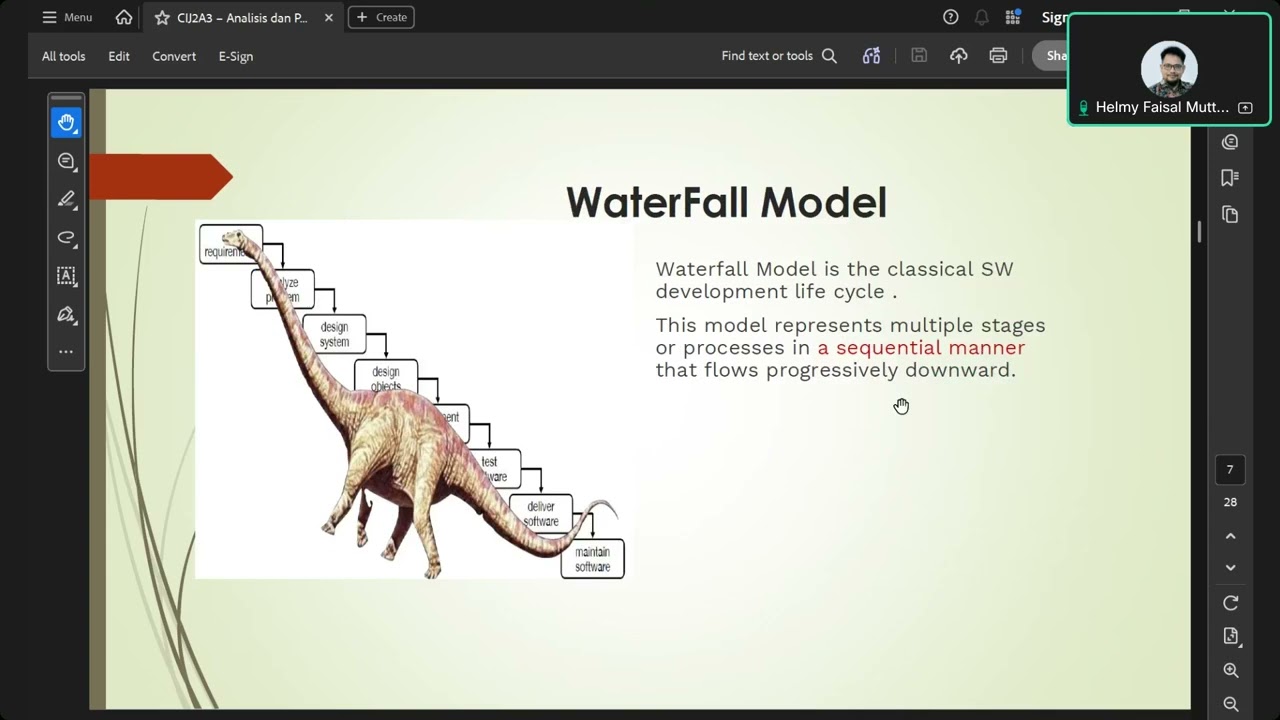The image size is (1280, 720).
Task: Open the notifications bell icon
Action: [982, 17]
